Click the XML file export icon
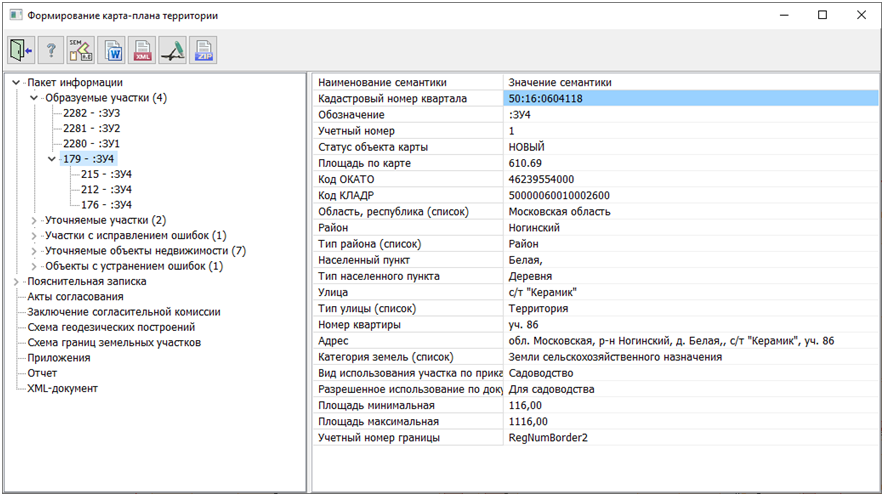The height and width of the screenshot is (496, 884). click(142, 49)
